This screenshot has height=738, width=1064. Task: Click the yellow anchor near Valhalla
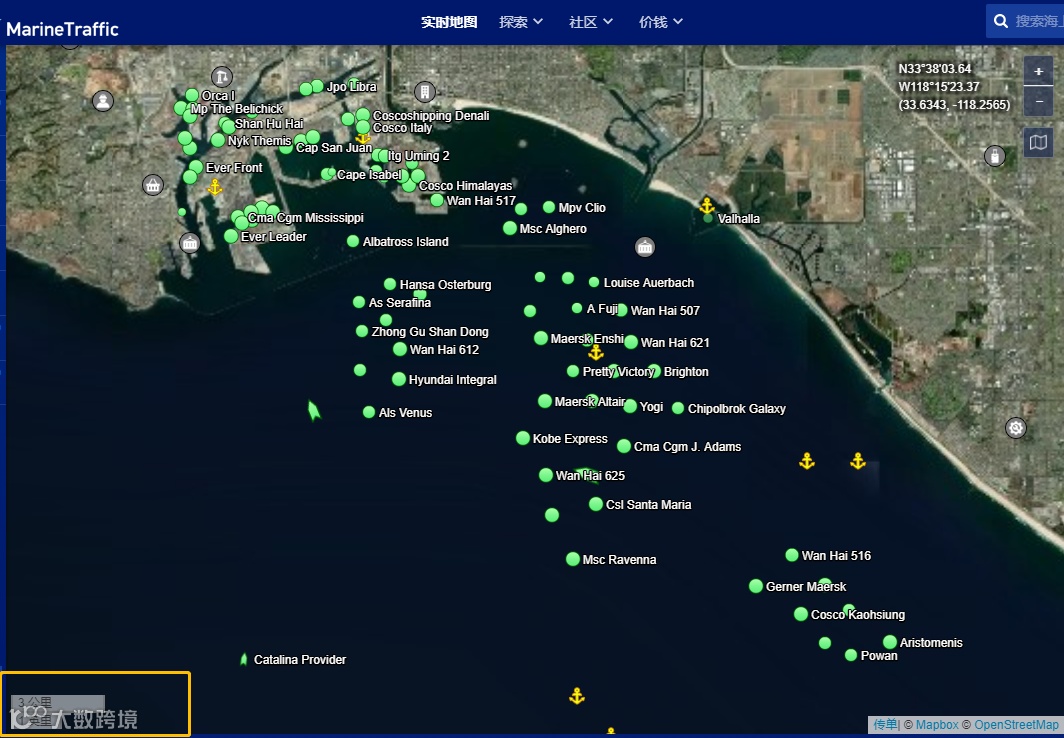(x=707, y=205)
